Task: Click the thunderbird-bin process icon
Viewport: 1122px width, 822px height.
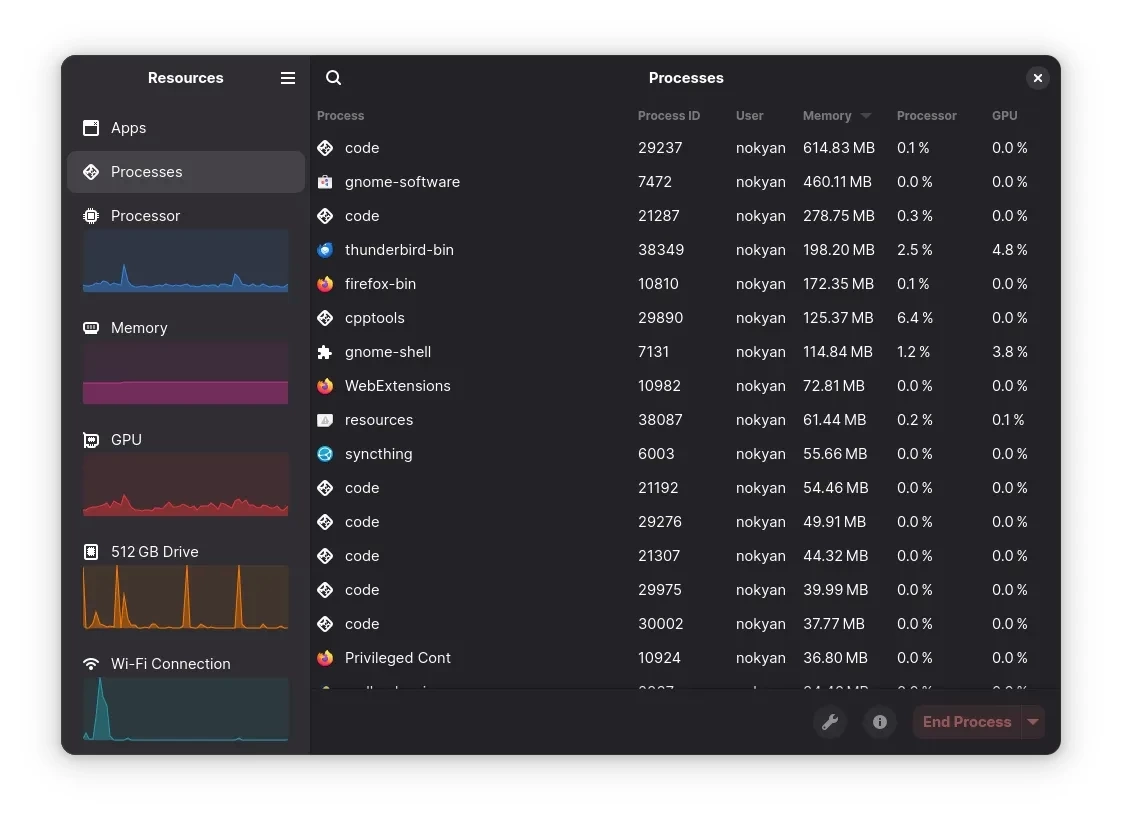Action: [x=325, y=250]
